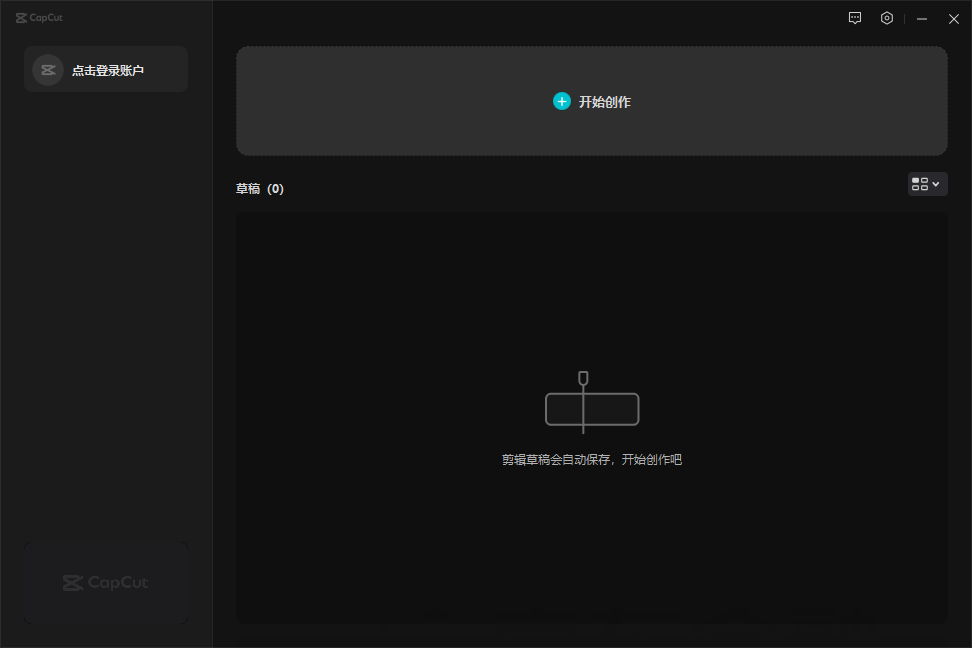Viewport: 972px width, 648px height.
Task: Click the account avatar icon
Action: click(x=48, y=70)
